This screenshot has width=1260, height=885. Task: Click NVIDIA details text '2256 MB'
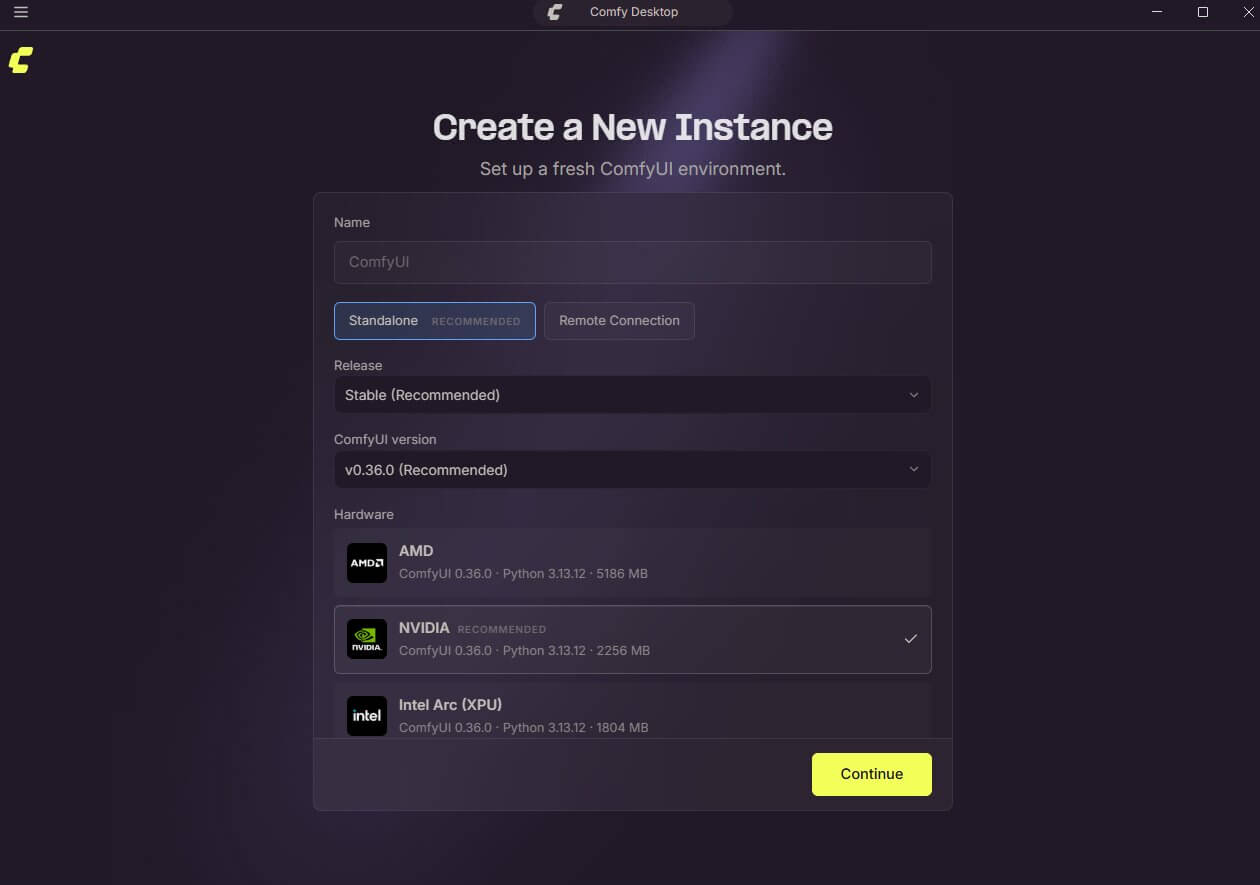tap(624, 651)
